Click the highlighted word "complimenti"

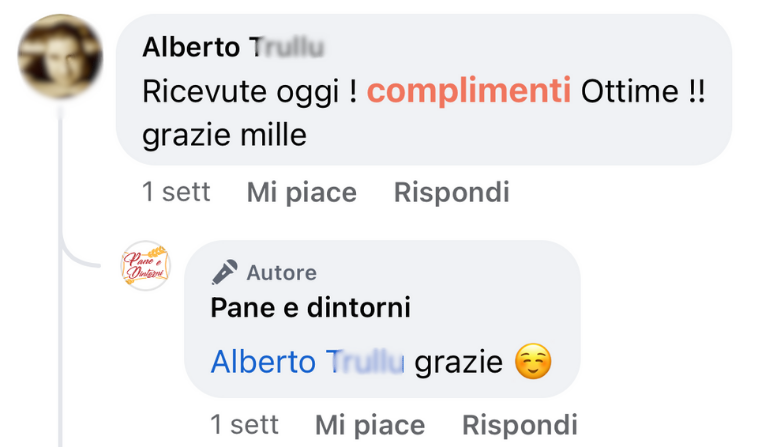(469, 91)
